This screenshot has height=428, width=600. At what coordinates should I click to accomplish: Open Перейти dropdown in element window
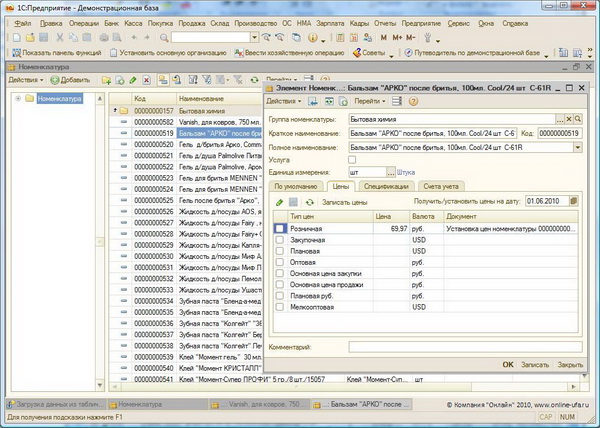(370, 101)
